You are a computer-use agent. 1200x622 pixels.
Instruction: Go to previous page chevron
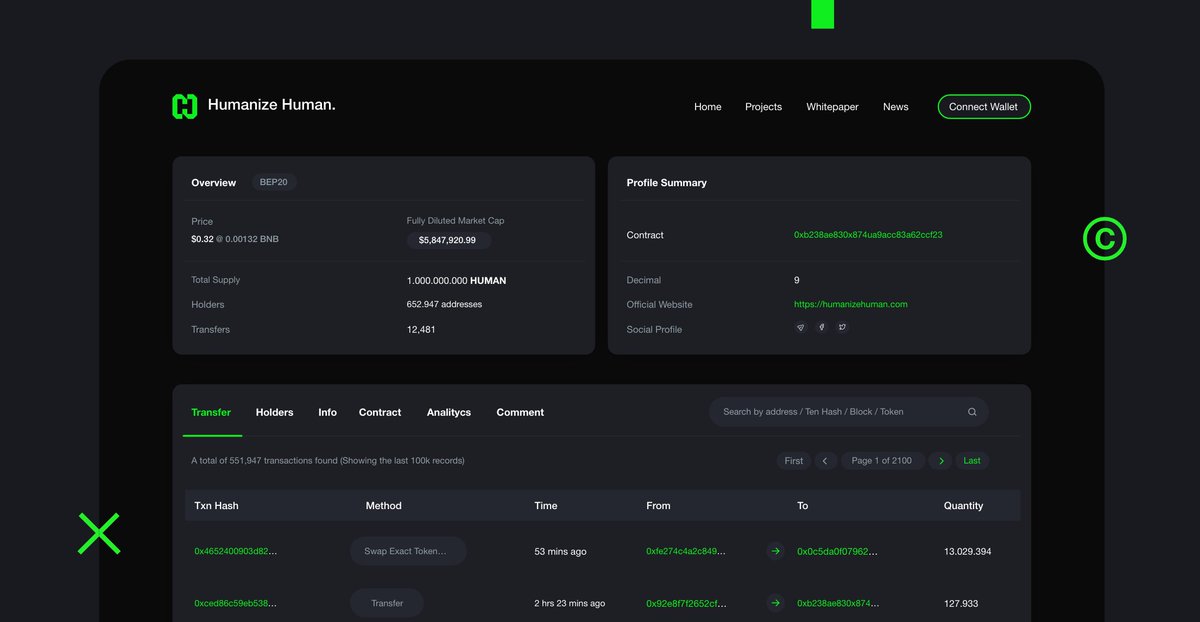[825, 461]
